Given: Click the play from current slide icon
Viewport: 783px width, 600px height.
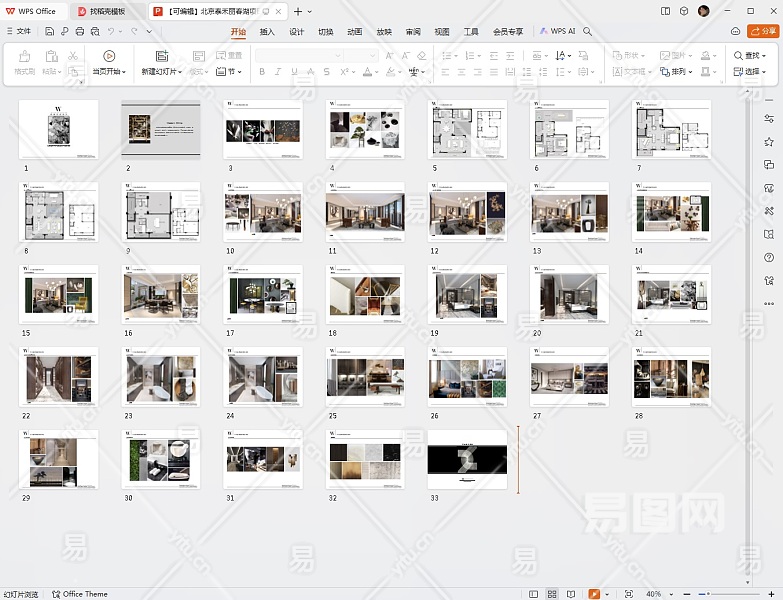Looking at the screenshot, I should pyautogui.click(x=109, y=56).
